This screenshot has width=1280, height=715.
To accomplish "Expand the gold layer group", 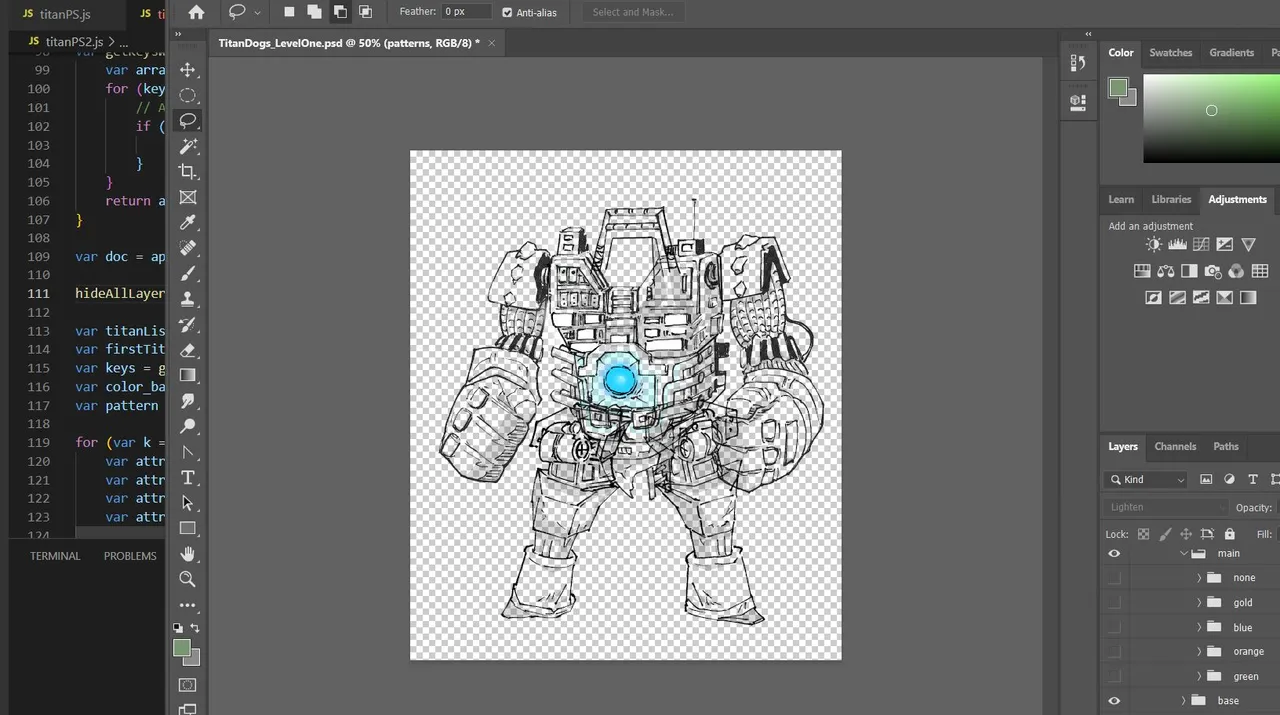I will 1199,603.
